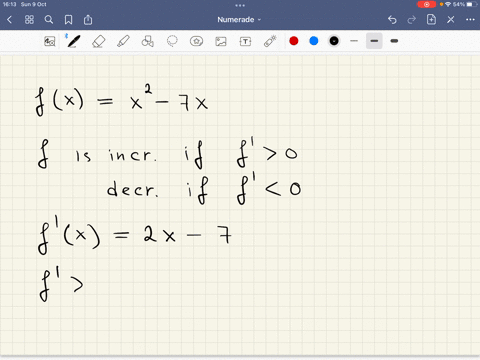This screenshot has height=360, width=480.
Task: Close the editing toolbar with X
Action: [451, 20]
